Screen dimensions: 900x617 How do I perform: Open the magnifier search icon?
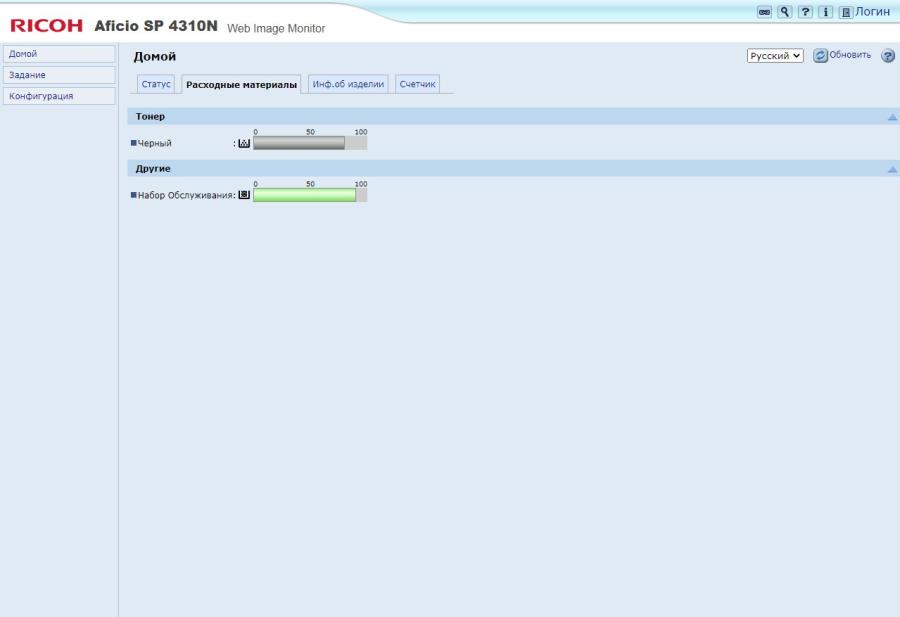point(785,12)
